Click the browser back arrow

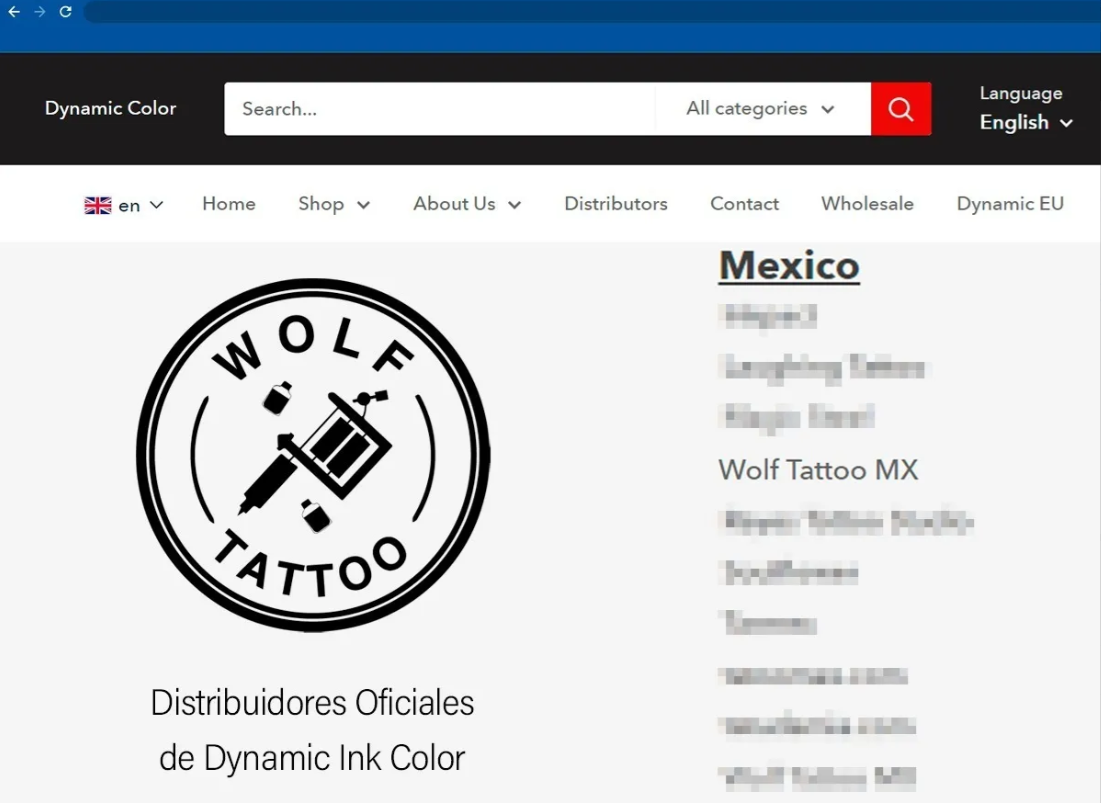tap(14, 12)
